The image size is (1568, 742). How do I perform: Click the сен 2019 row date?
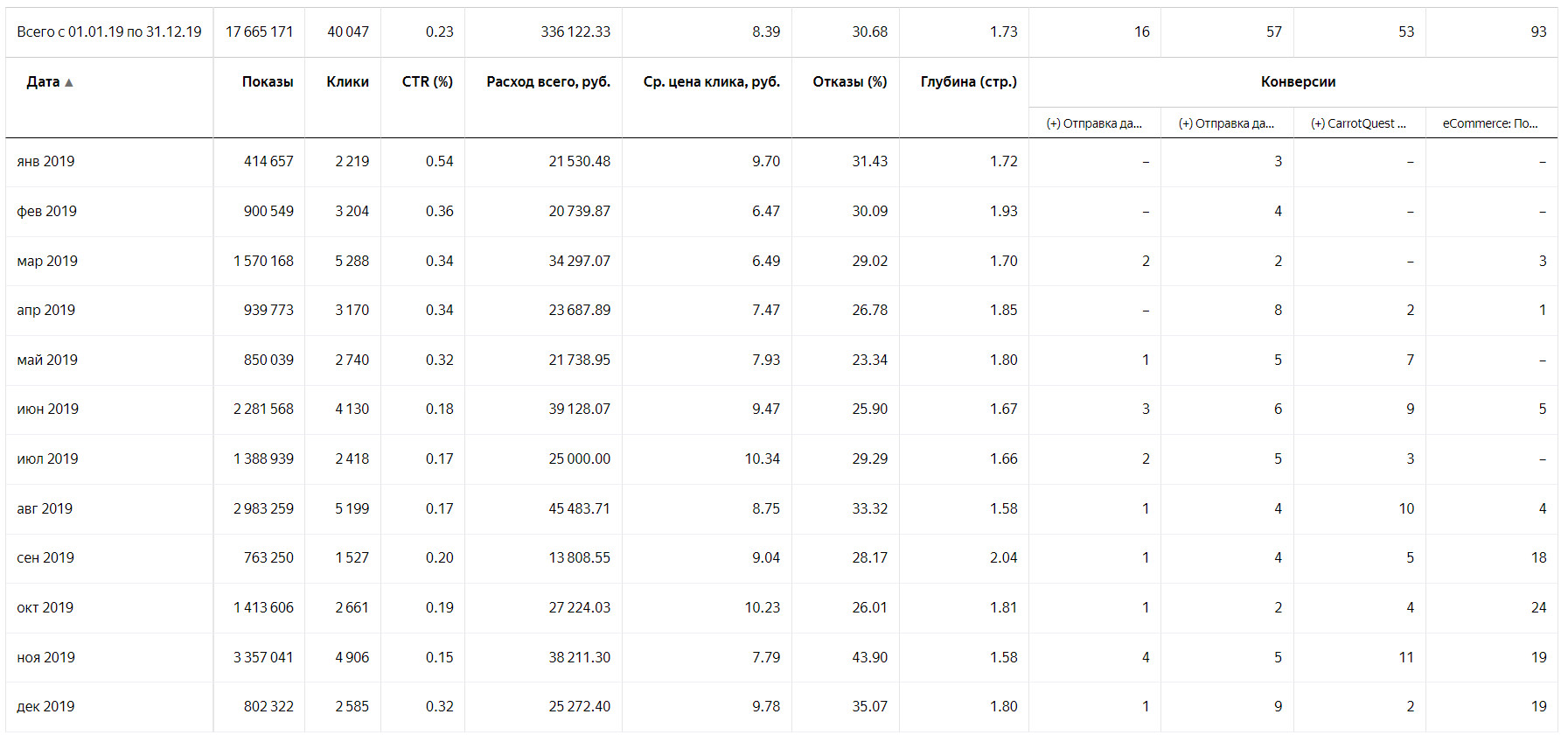click(x=45, y=557)
